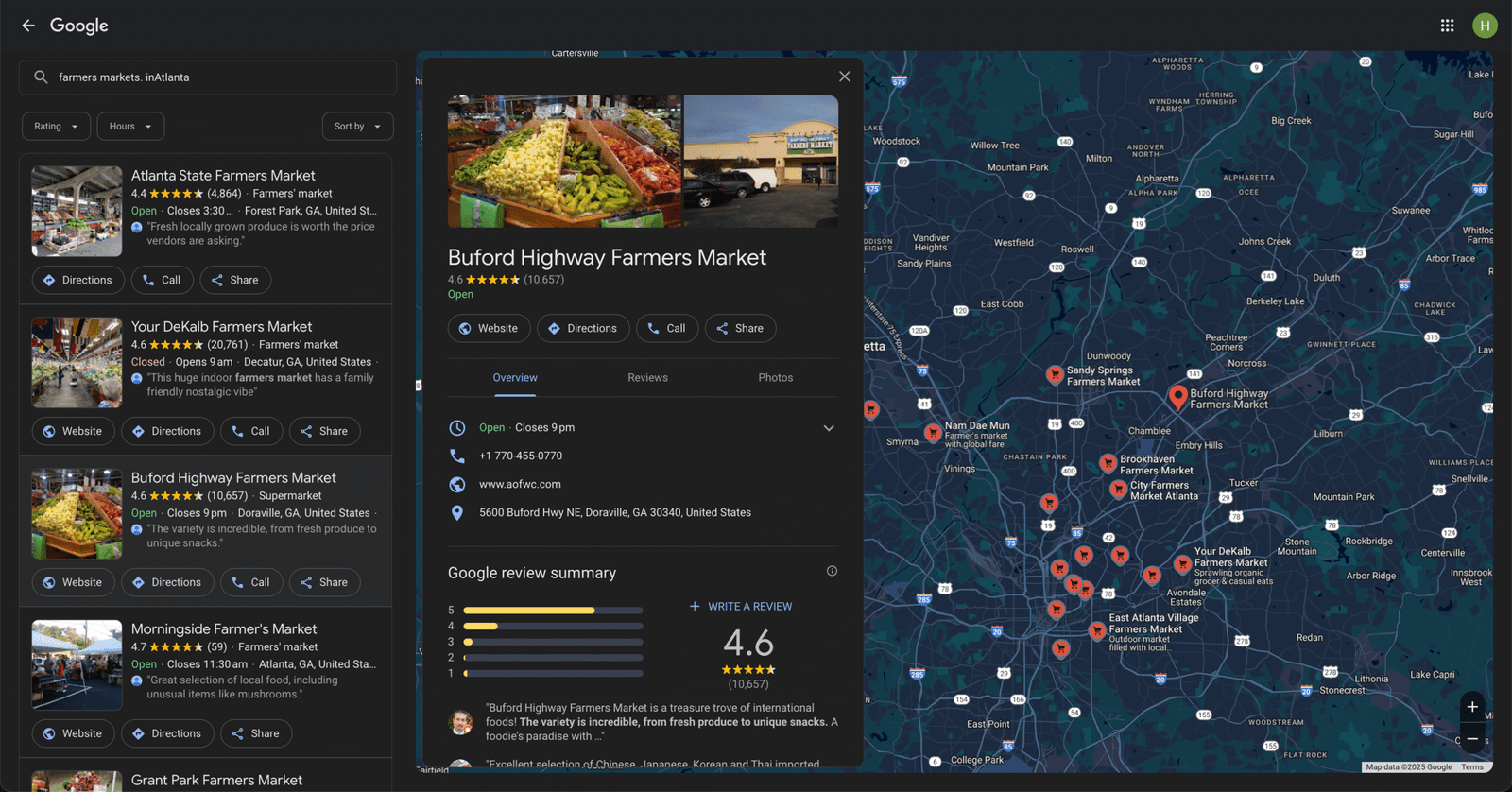Click WRITE A REVIEW
1512x792 pixels.
(x=741, y=607)
